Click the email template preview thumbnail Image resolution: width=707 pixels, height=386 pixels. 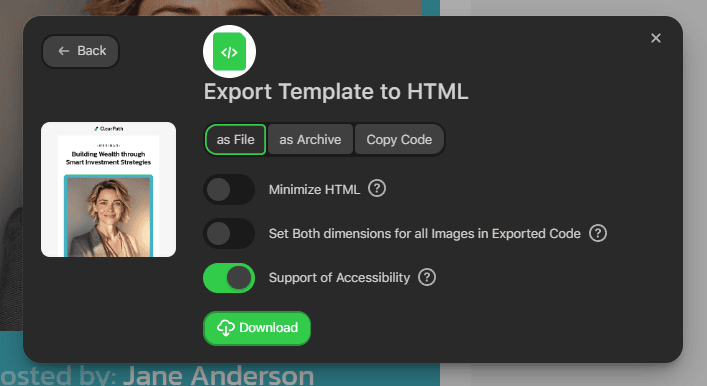(x=108, y=189)
